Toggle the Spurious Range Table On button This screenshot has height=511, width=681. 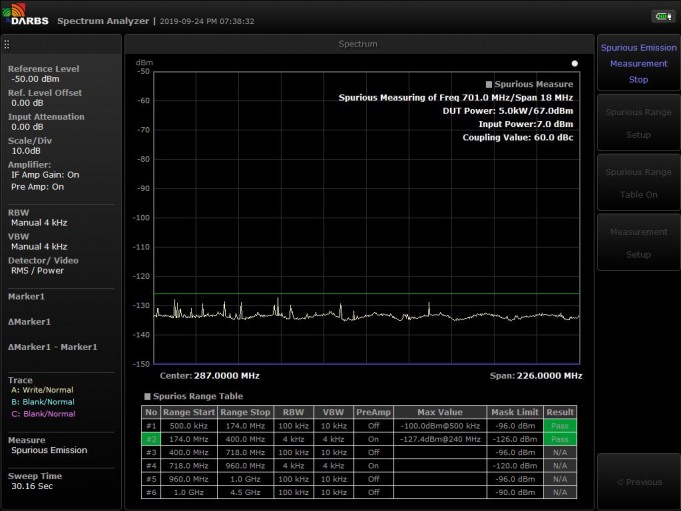pyautogui.click(x=638, y=183)
